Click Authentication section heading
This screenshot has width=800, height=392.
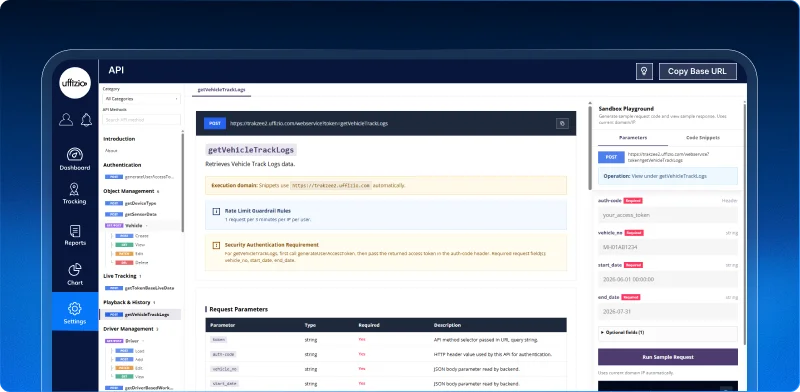[122, 165]
